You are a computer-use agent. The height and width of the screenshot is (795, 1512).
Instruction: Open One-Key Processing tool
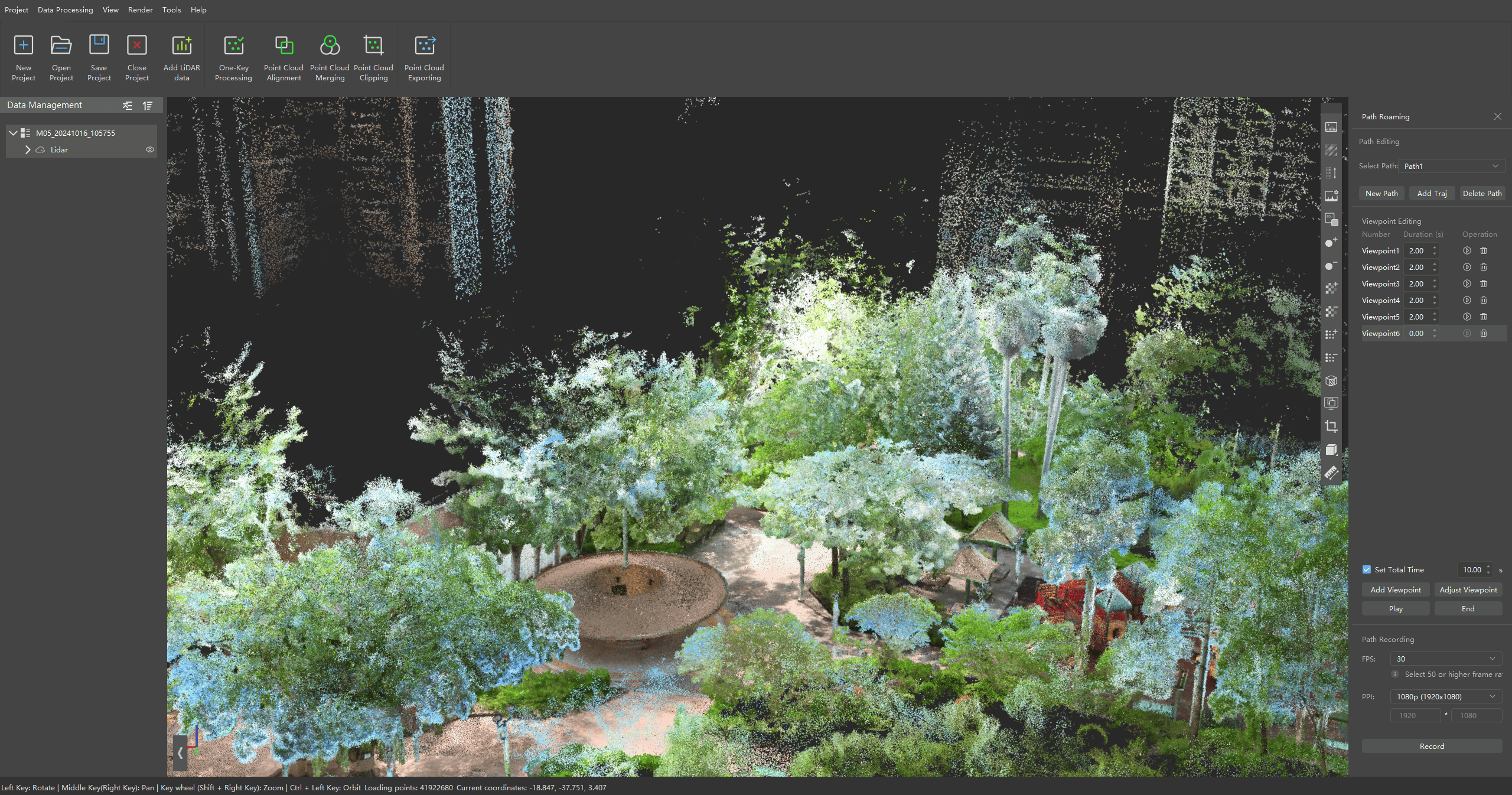[x=233, y=46]
